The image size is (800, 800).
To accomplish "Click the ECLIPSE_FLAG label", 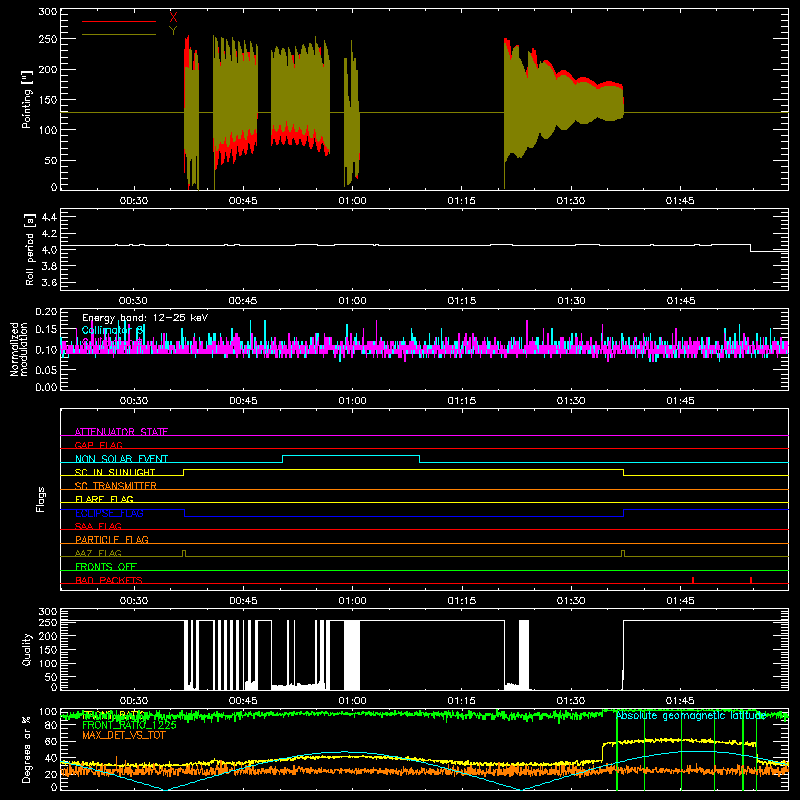I will [x=109, y=513].
